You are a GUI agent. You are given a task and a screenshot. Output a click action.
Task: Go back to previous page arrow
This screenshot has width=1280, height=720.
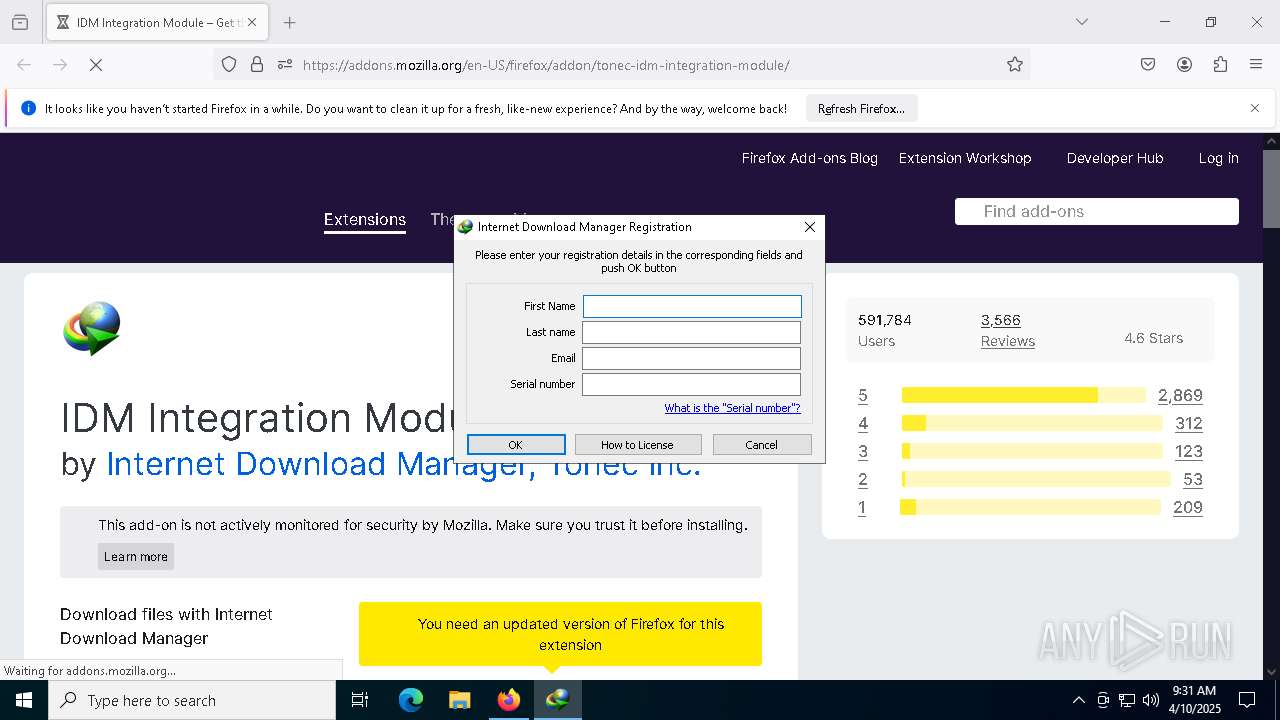(24, 65)
